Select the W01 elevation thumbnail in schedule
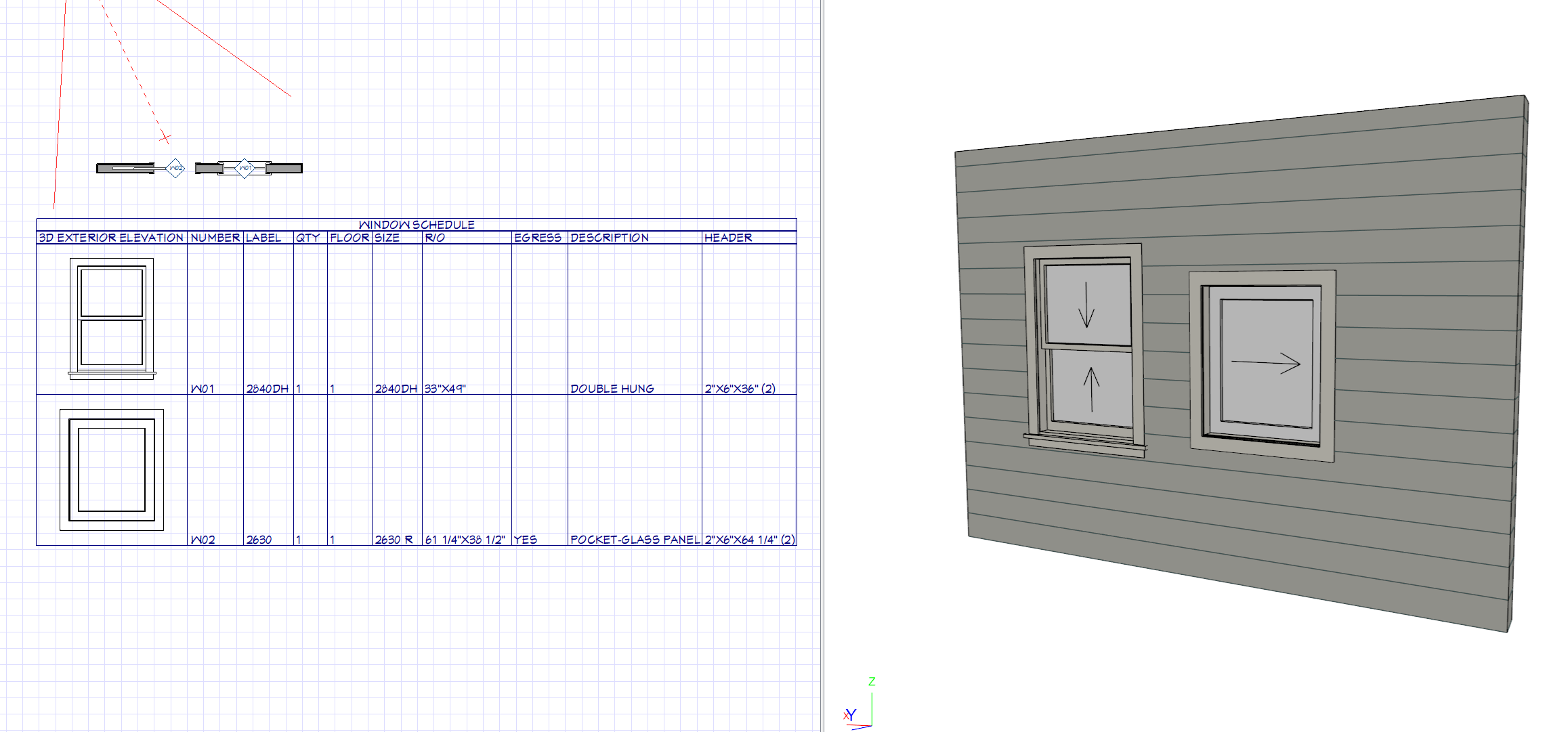Image resolution: width=1568 pixels, height=732 pixels. (x=112, y=318)
